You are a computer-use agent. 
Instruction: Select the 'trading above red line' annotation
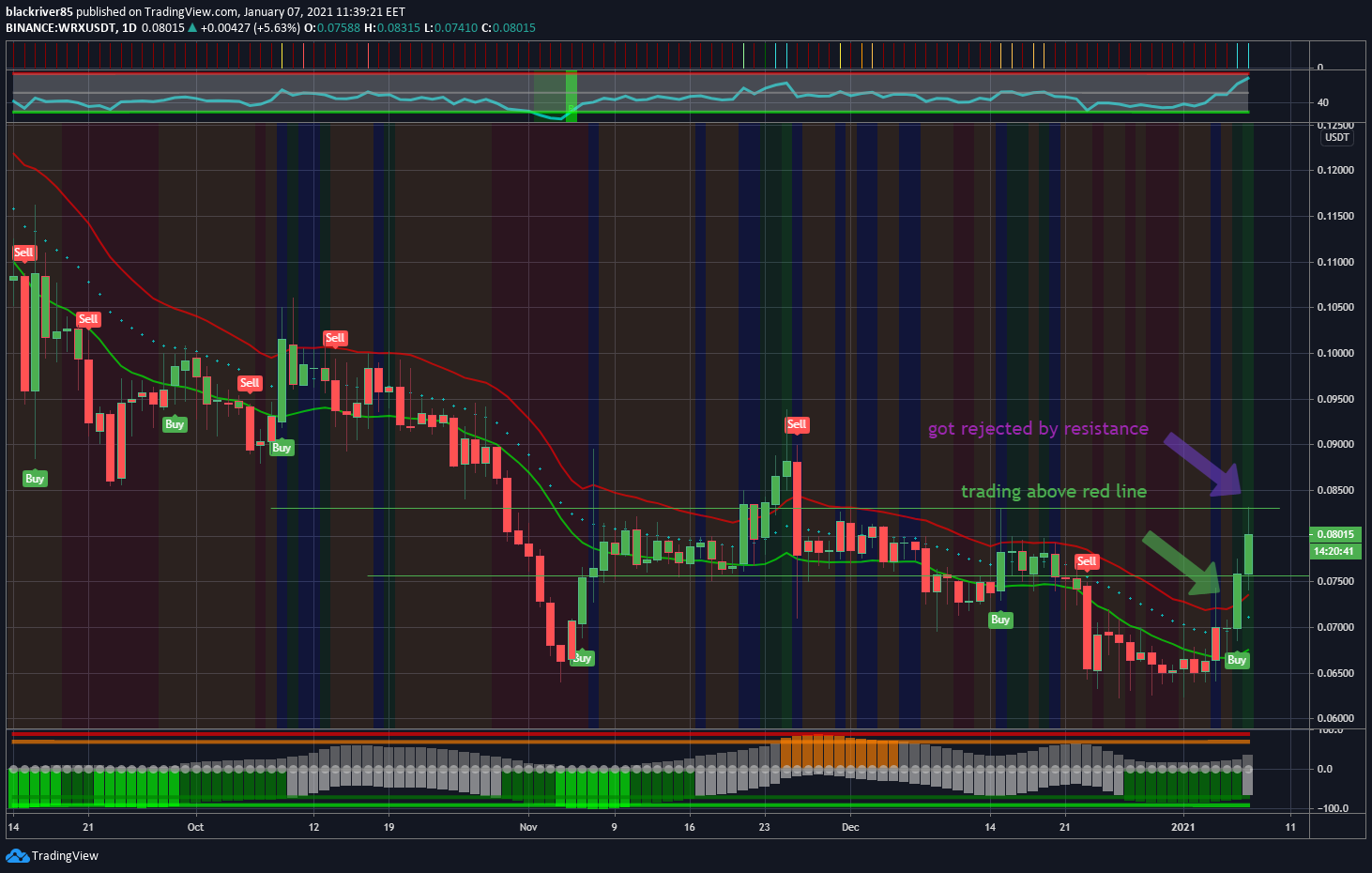tap(1053, 492)
